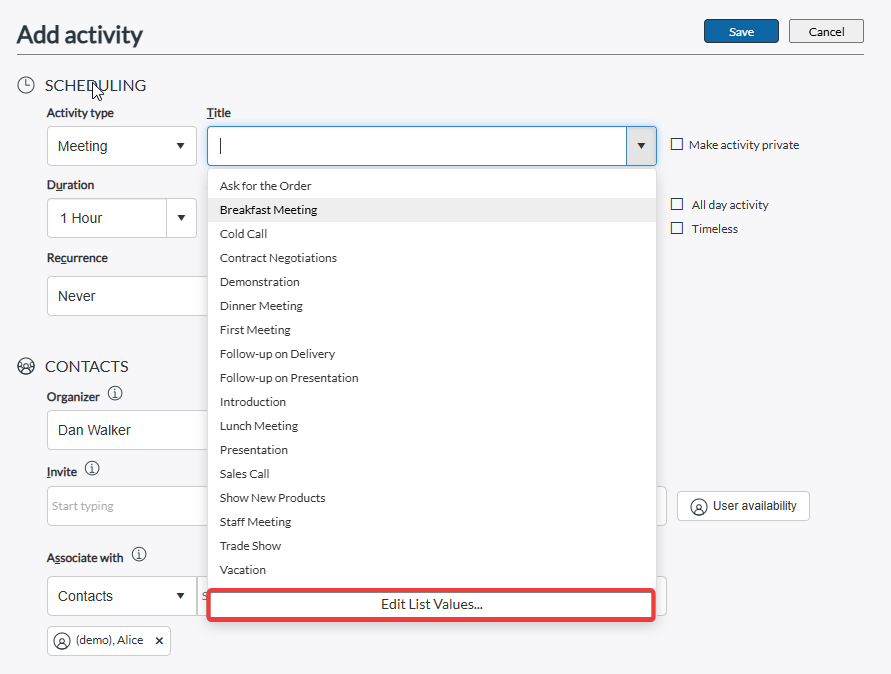Screen dimensions: 891x674
Task: Open the Associate with Contacts dropdown
Action: [122, 596]
